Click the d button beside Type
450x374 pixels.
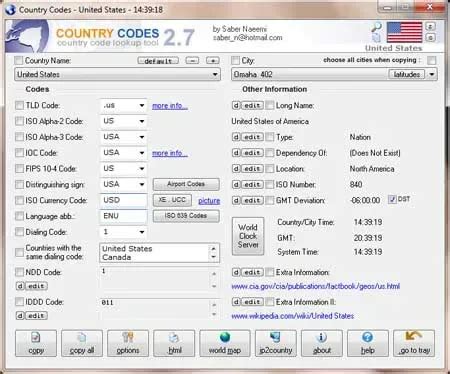236,137
